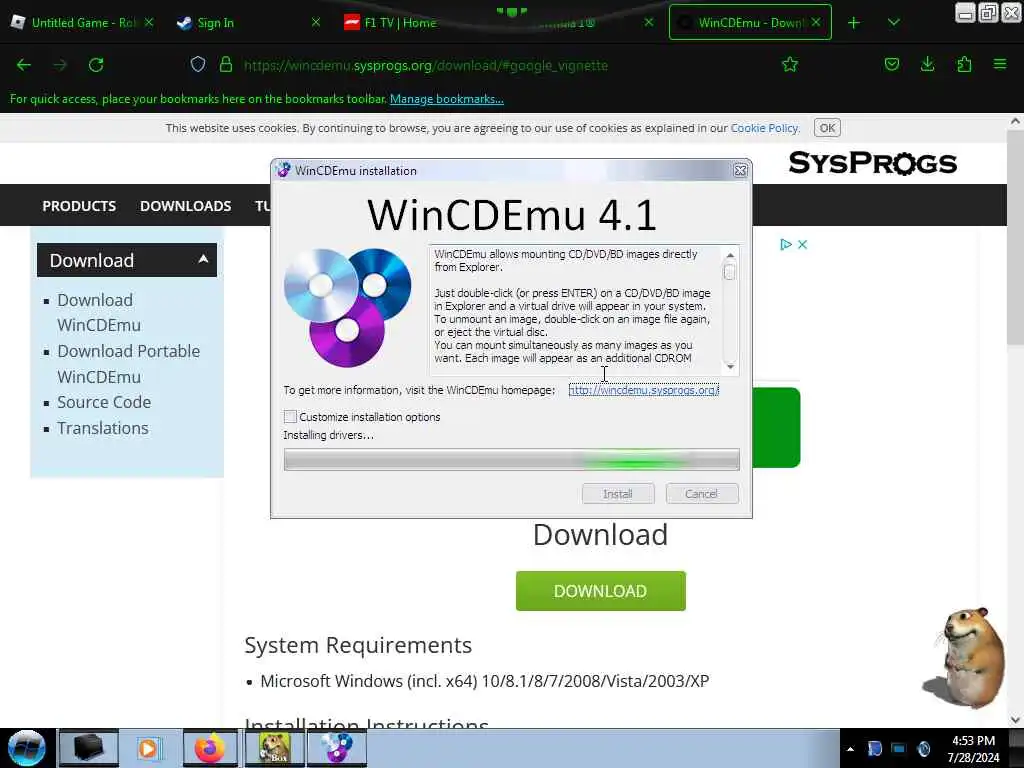Close the Untitled Game tab

pos(149,22)
